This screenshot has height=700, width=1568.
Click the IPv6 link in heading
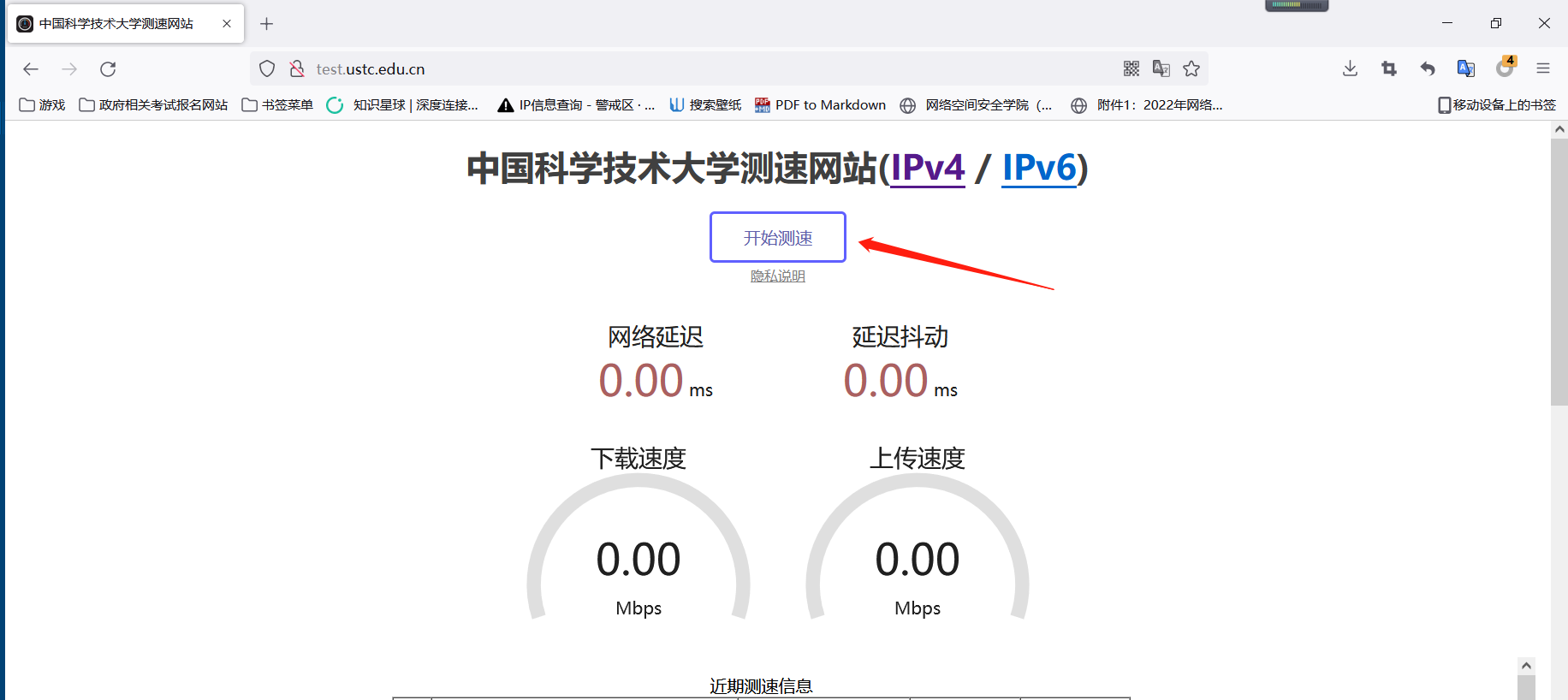1040,168
